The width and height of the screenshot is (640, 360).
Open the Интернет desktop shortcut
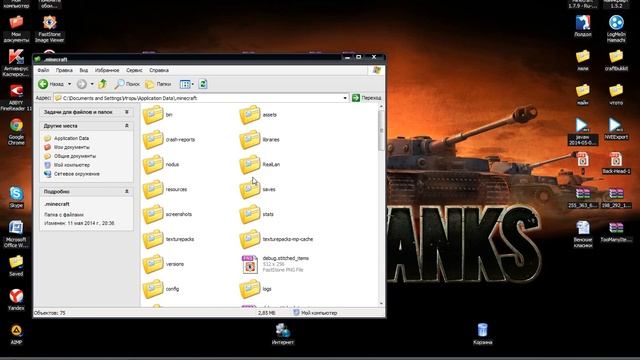pyautogui.click(x=282, y=334)
